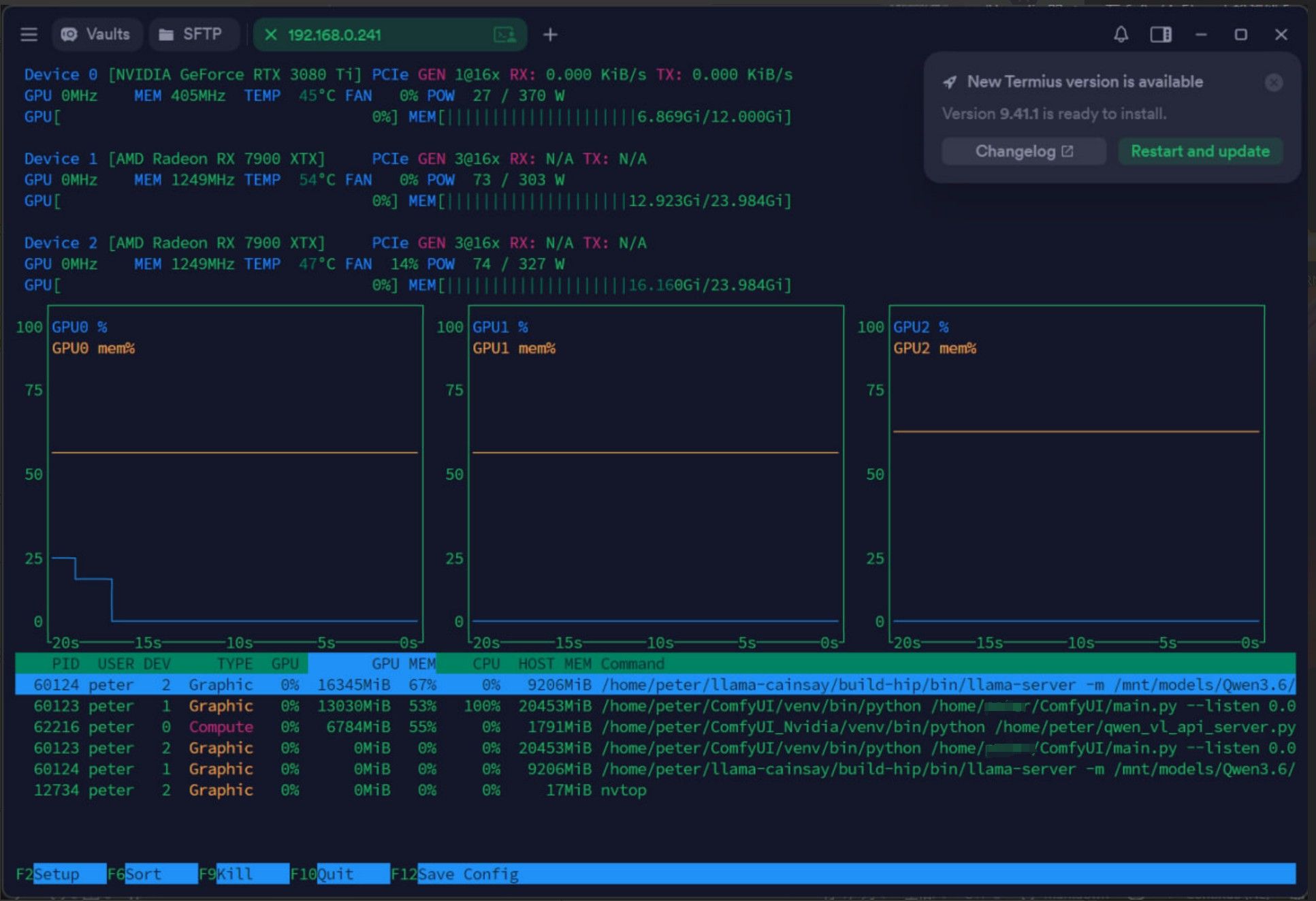Select the nvtop process row 12734

coord(655,791)
